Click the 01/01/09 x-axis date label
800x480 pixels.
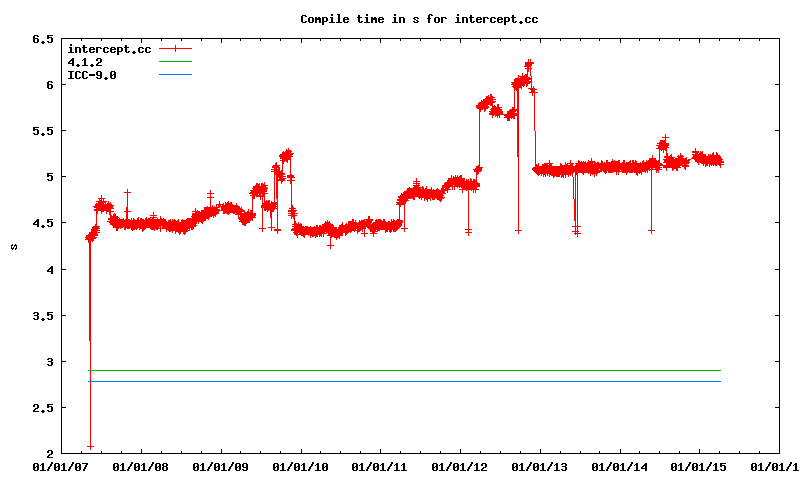(x=219, y=466)
